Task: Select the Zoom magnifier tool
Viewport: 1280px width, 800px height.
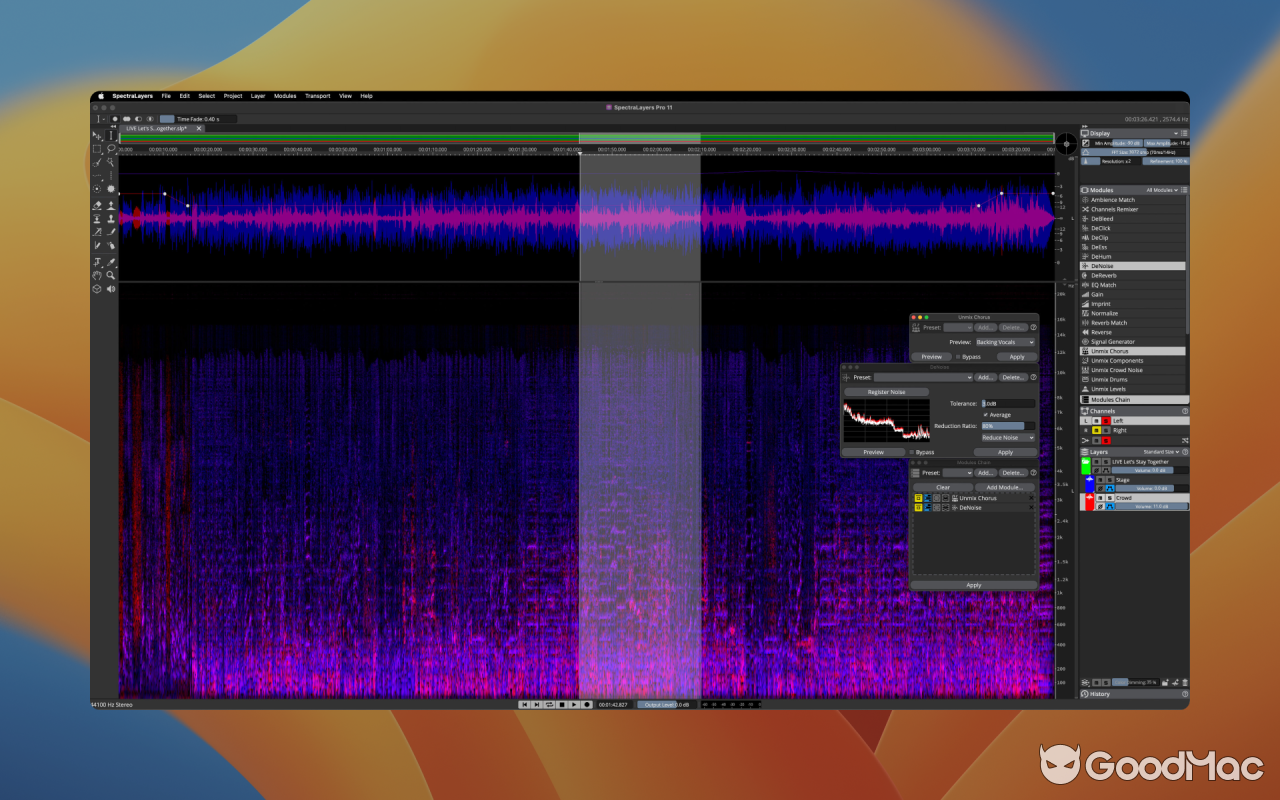Action: click(111, 274)
